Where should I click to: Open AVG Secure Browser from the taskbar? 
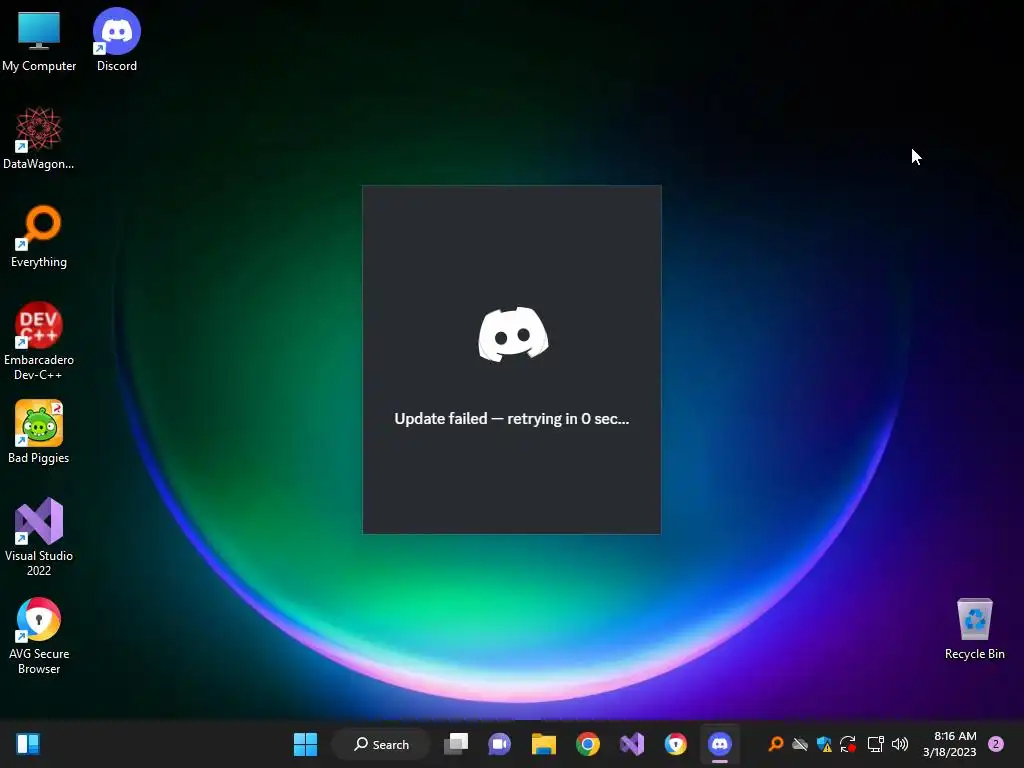(675, 744)
